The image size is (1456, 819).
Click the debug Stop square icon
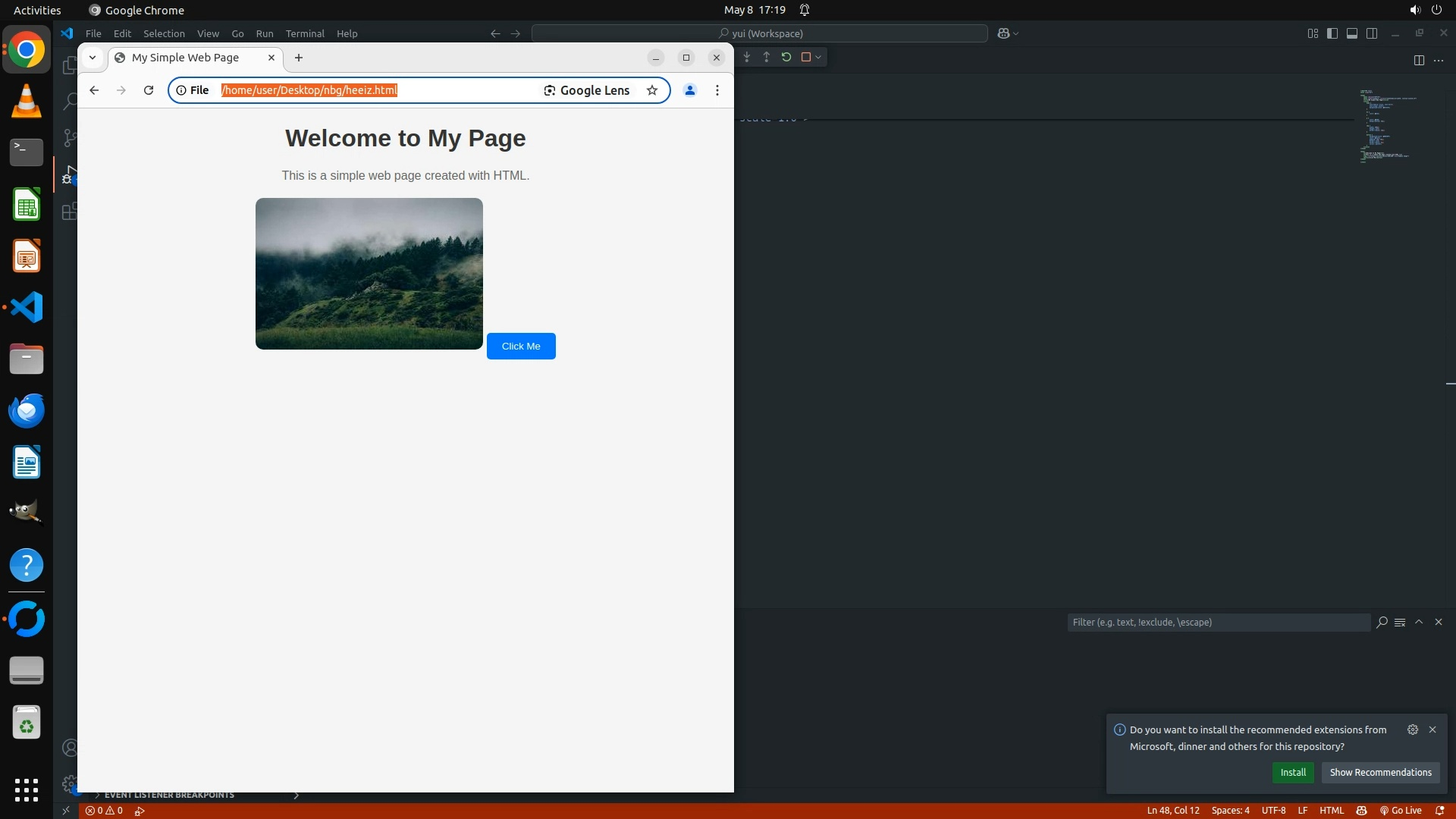click(805, 57)
